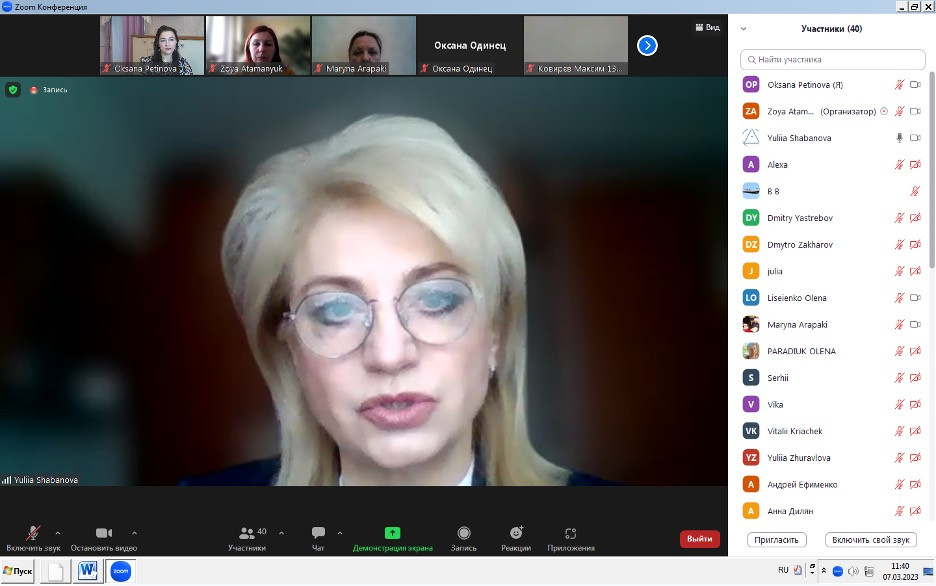Open Windows Пуск start button
Viewport: 936px width, 586px height.
(18, 571)
